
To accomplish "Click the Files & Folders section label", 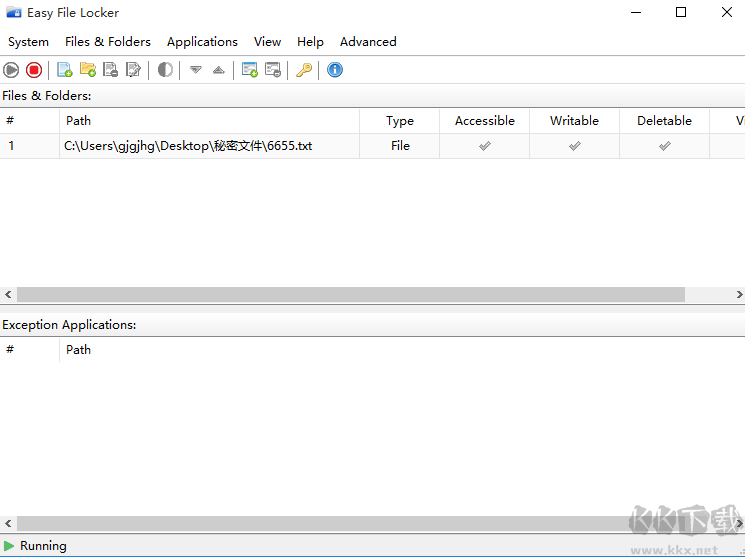I will (47, 96).
